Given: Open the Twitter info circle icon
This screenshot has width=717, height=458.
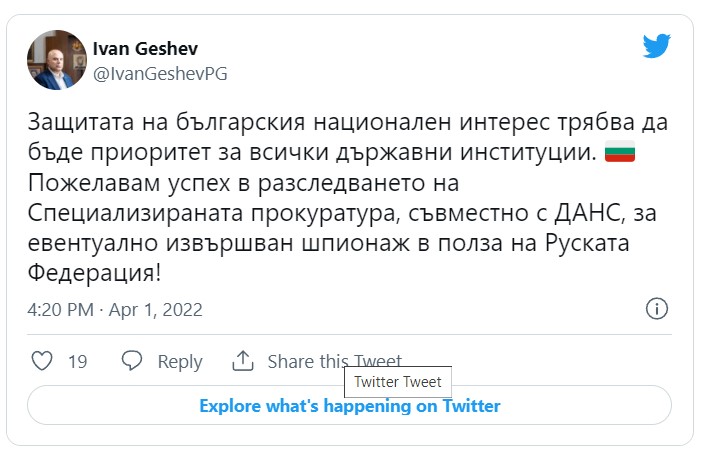Looking at the screenshot, I should [656, 308].
